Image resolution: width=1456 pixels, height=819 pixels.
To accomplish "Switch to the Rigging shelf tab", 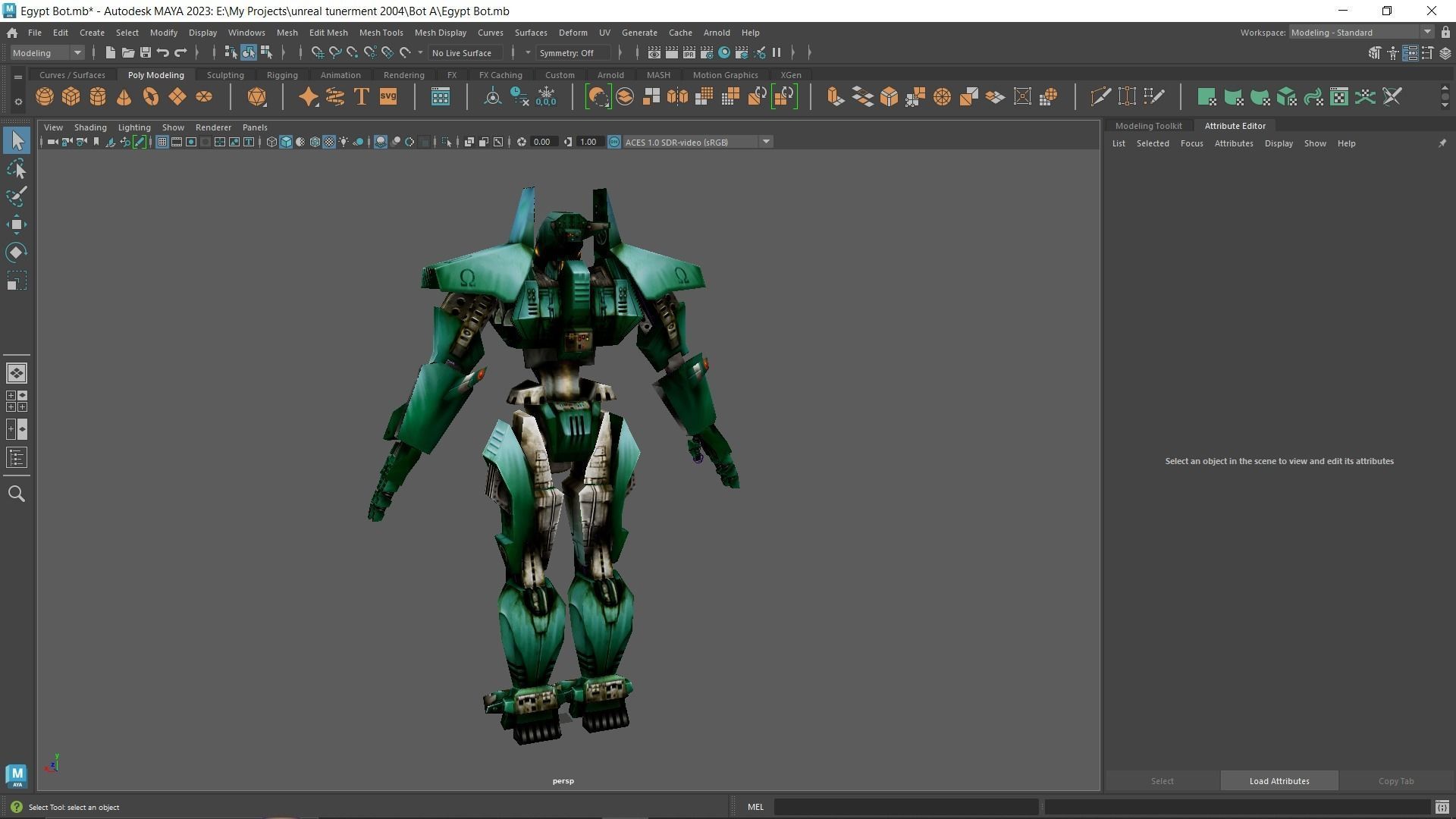I will pyautogui.click(x=282, y=75).
